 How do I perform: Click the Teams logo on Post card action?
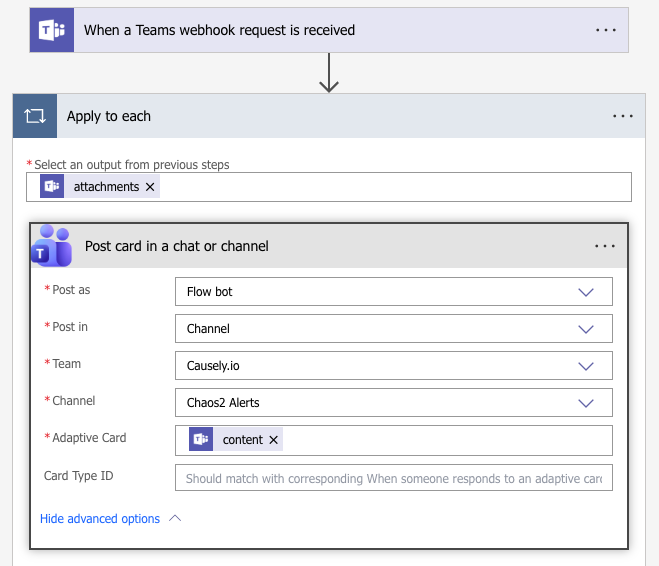tap(51, 246)
